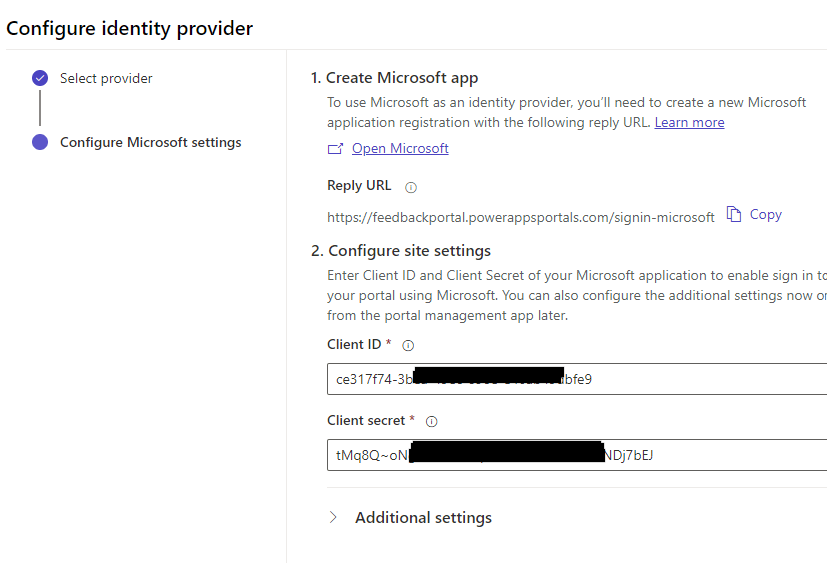The image size is (827, 563).
Task: Go back to the Select provider step
Action: 106,78
